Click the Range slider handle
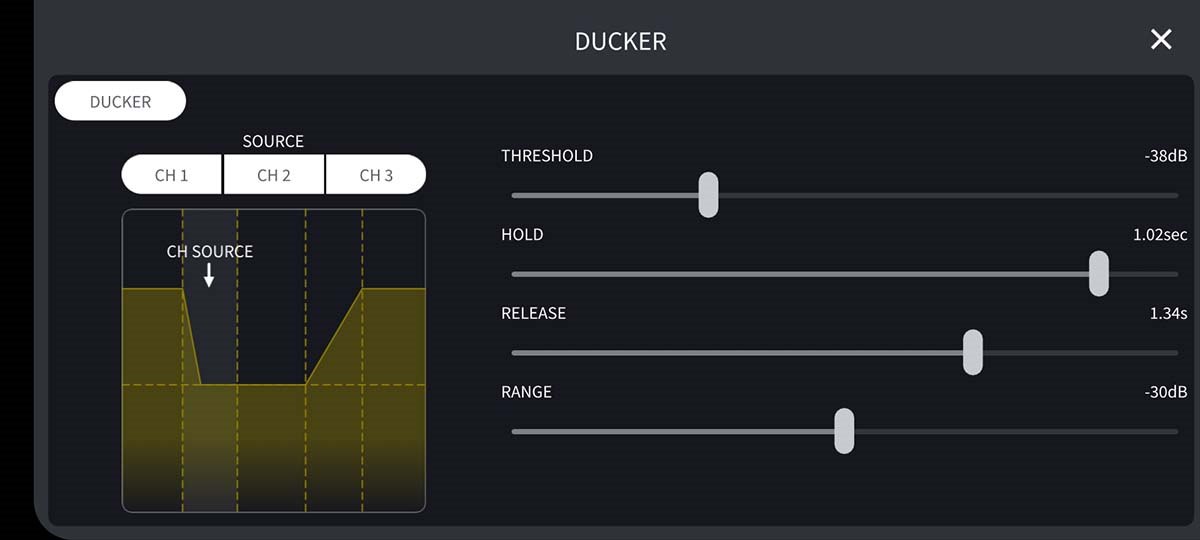The height and width of the screenshot is (540, 1200). (844, 431)
